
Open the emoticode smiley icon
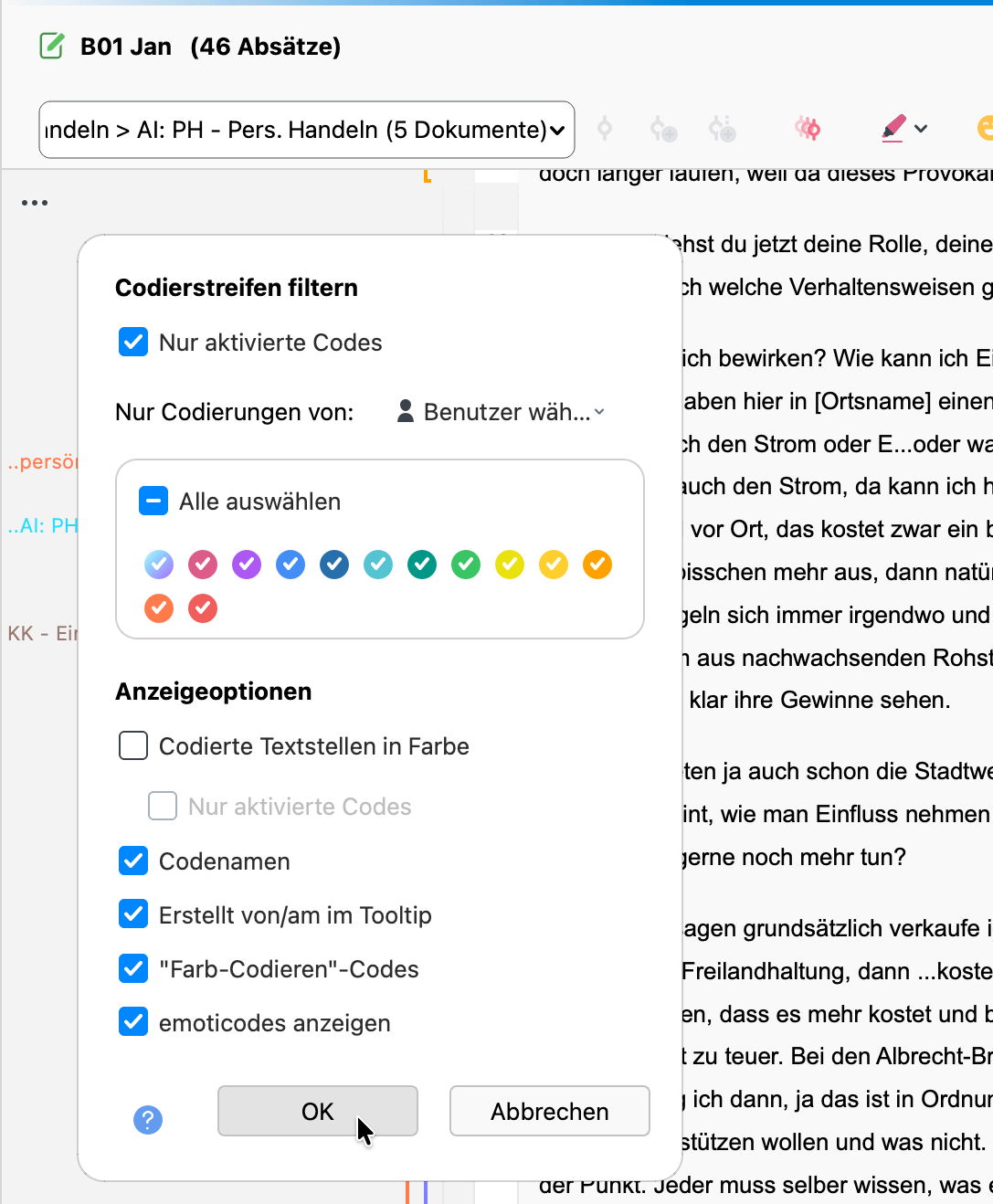tap(985, 129)
